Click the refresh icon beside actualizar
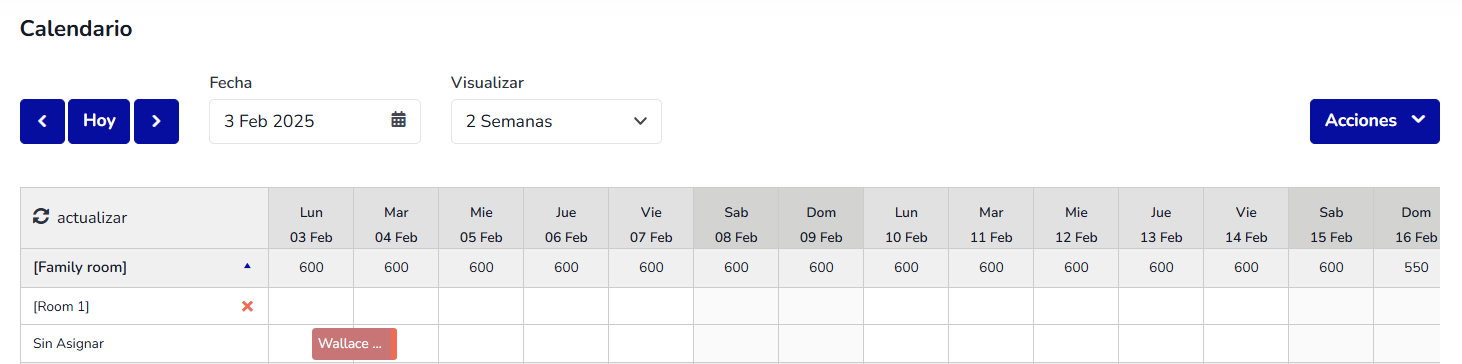The image size is (1462, 364). (x=41, y=217)
